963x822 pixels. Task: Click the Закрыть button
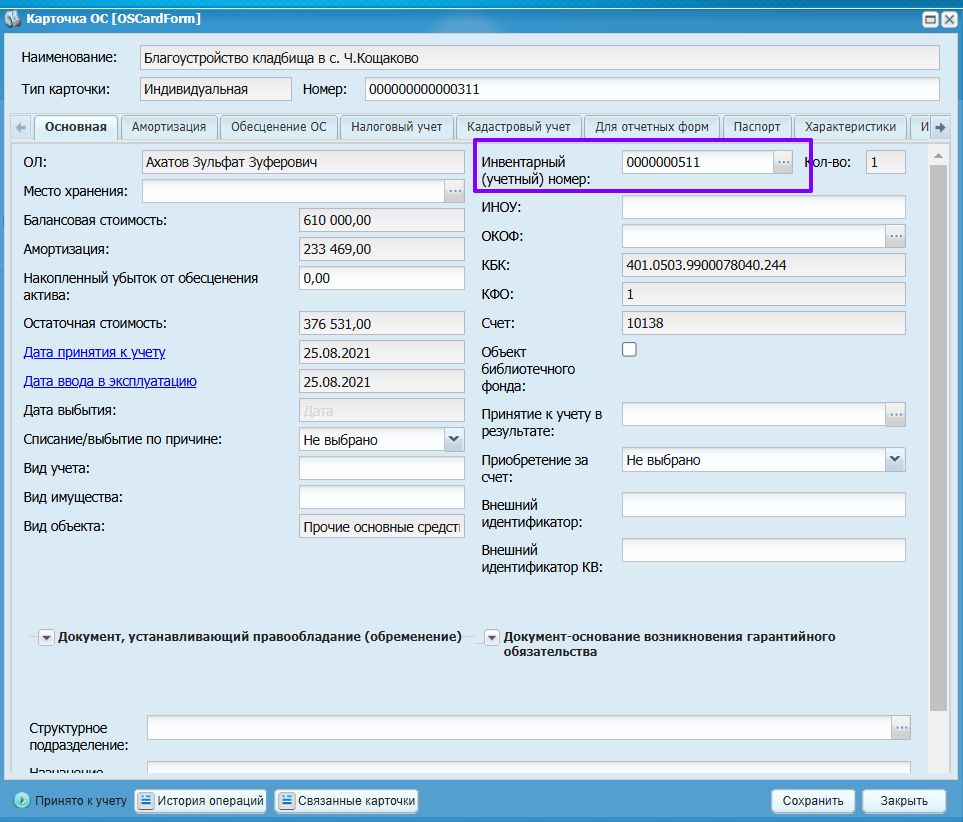coord(903,800)
